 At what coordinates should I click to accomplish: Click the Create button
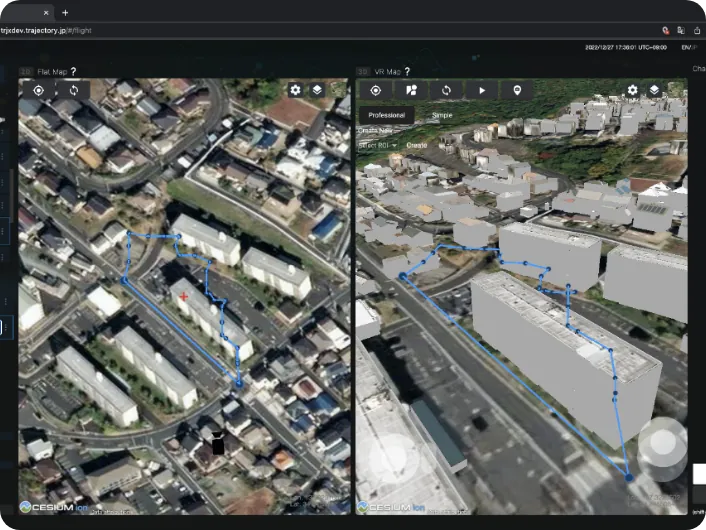pyautogui.click(x=416, y=145)
